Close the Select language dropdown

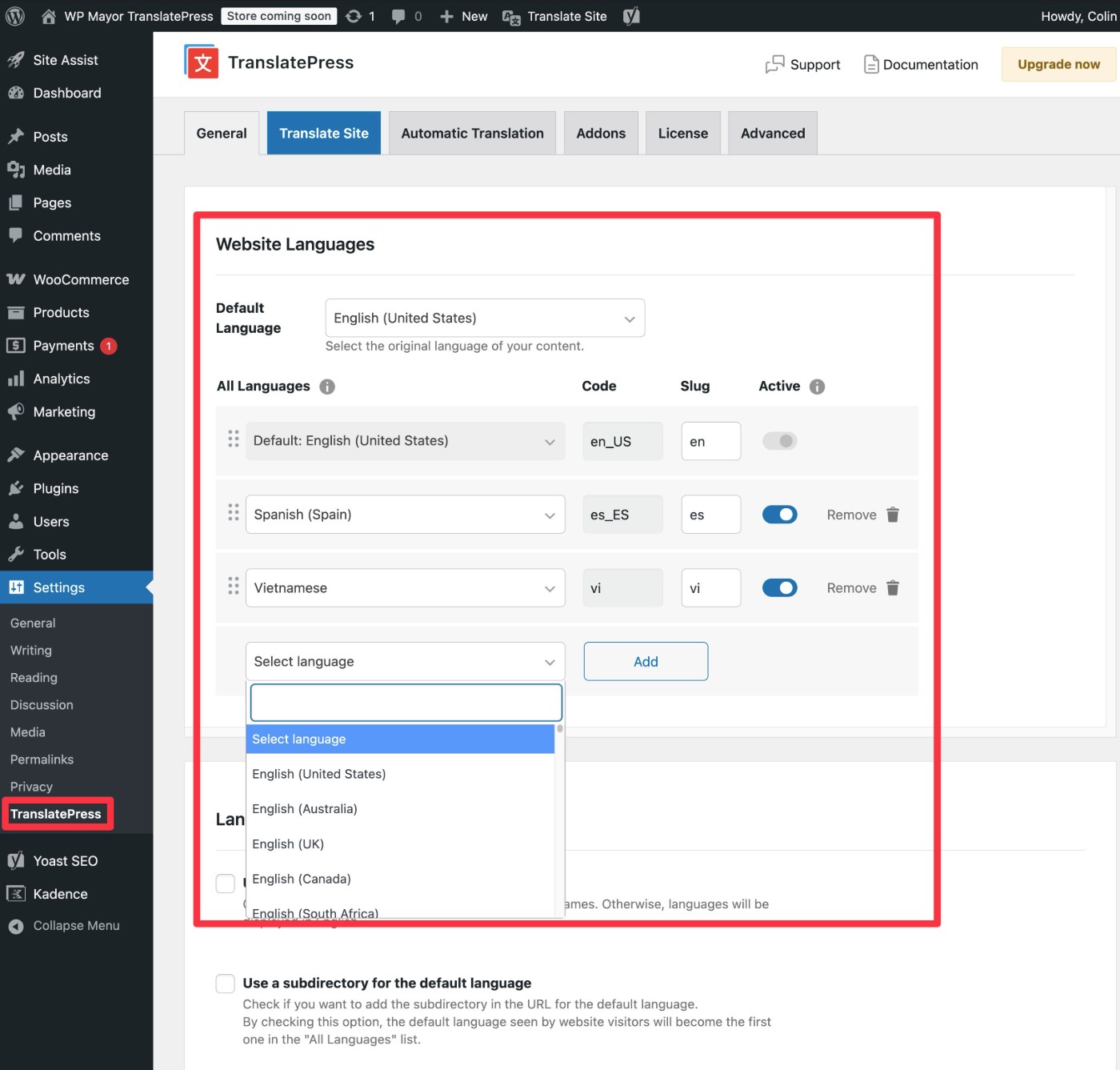point(405,662)
